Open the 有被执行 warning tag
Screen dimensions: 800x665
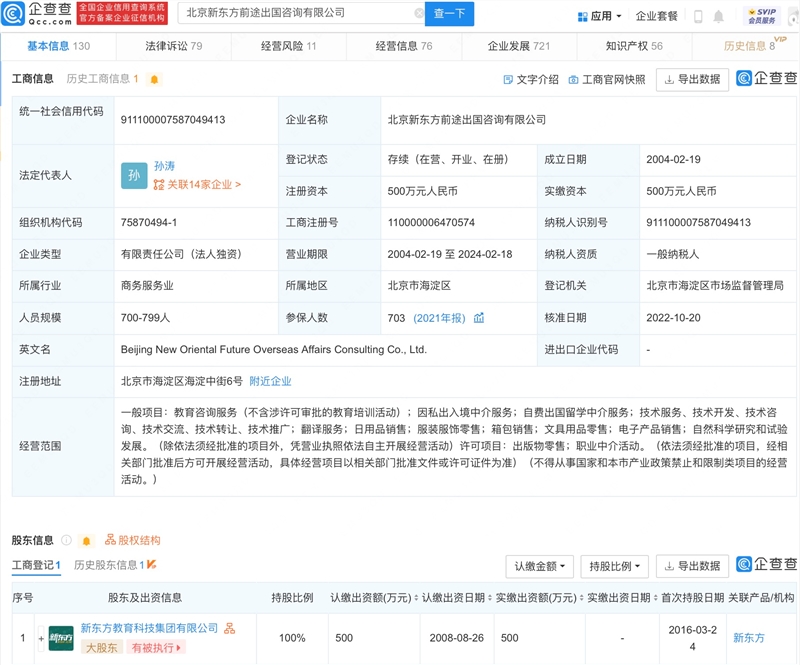click(156, 648)
